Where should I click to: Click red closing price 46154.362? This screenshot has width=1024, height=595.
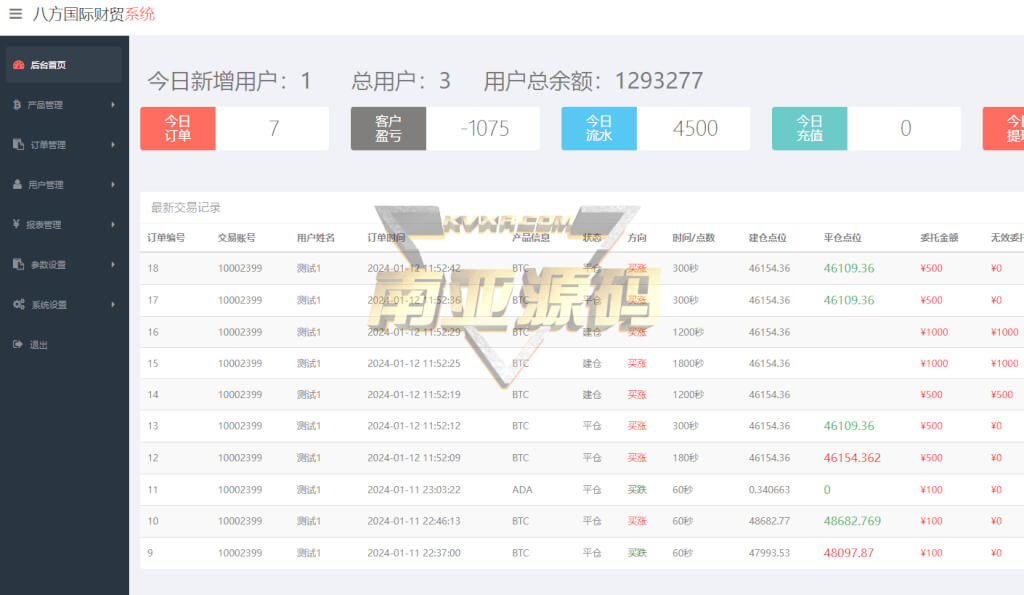[852, 458]
